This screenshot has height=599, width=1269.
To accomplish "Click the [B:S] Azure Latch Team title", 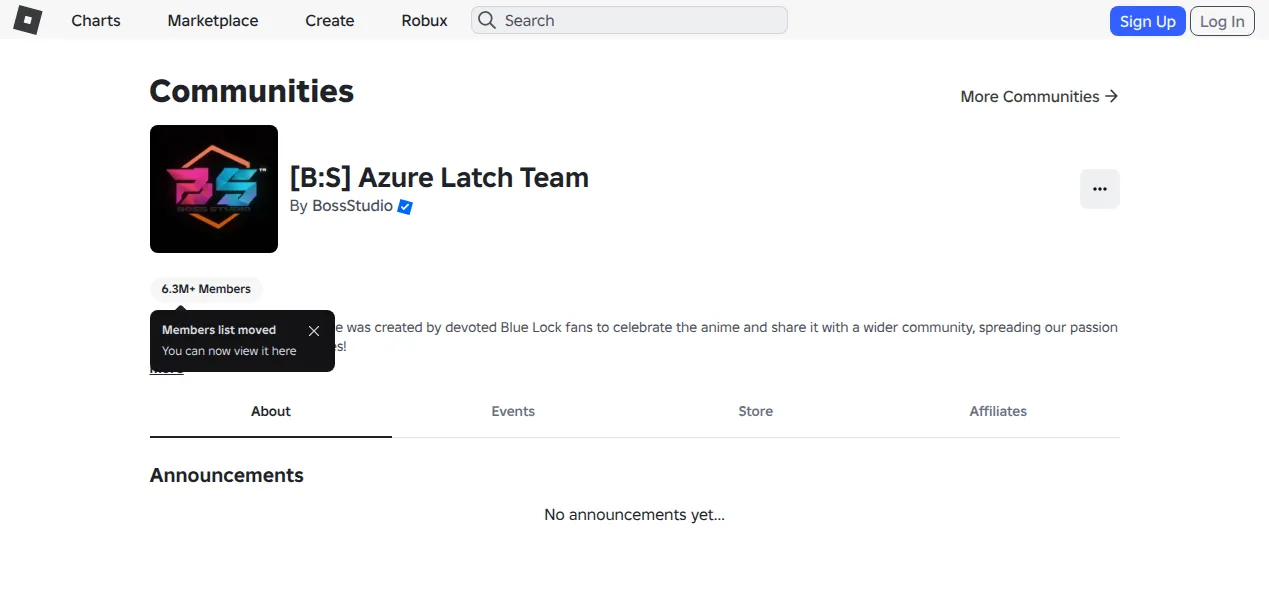I will pyautogui.click(x=439, y=178).
